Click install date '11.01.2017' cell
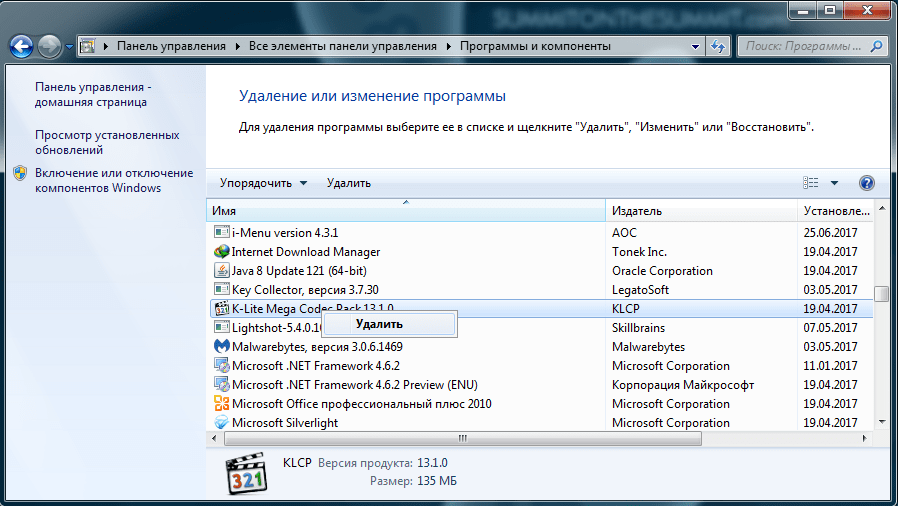The height and width of the screenshot is (506, 898). point(830,366)
